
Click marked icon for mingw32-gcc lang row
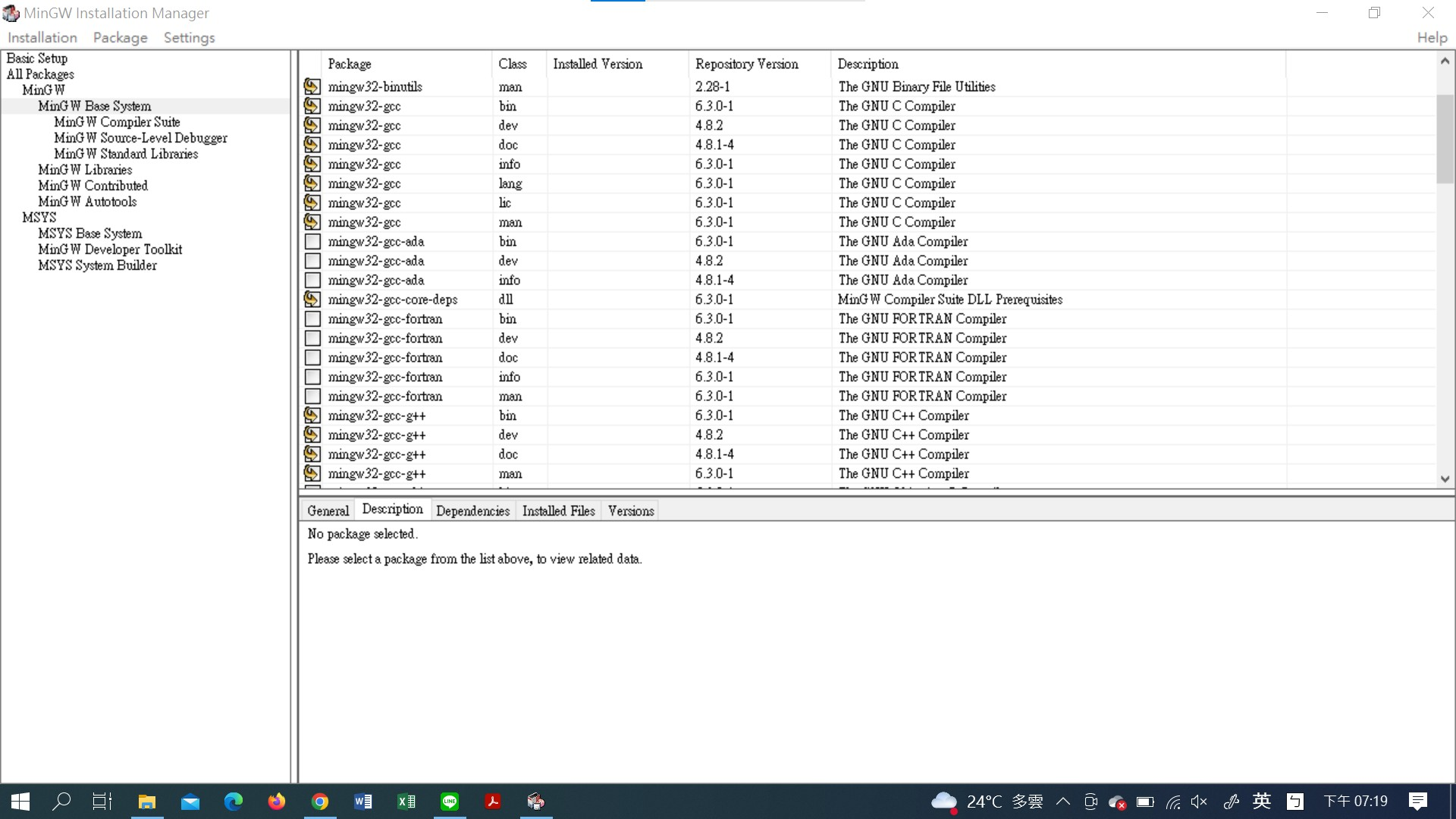312,184
